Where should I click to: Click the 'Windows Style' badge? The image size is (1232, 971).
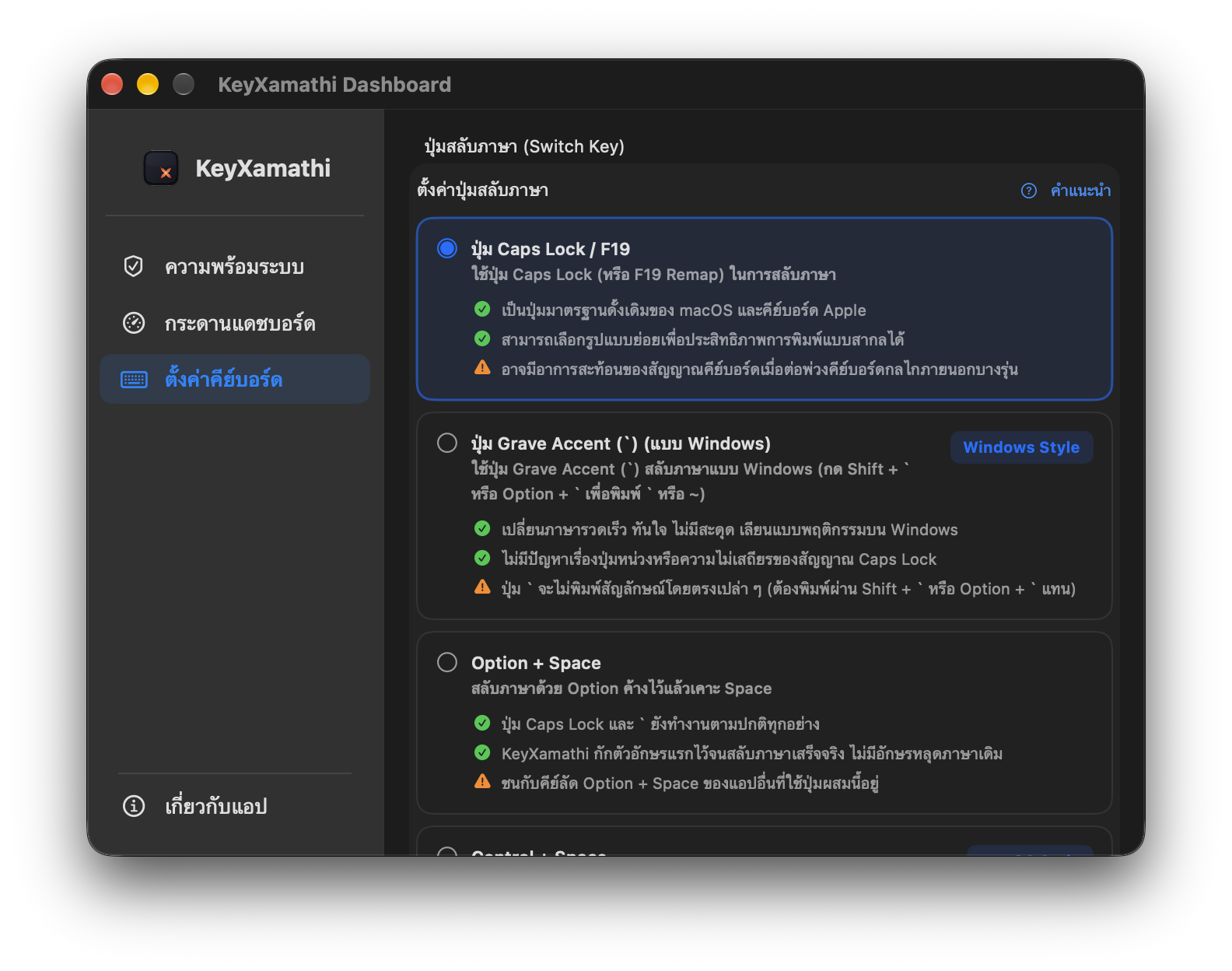pos(1021,447)
